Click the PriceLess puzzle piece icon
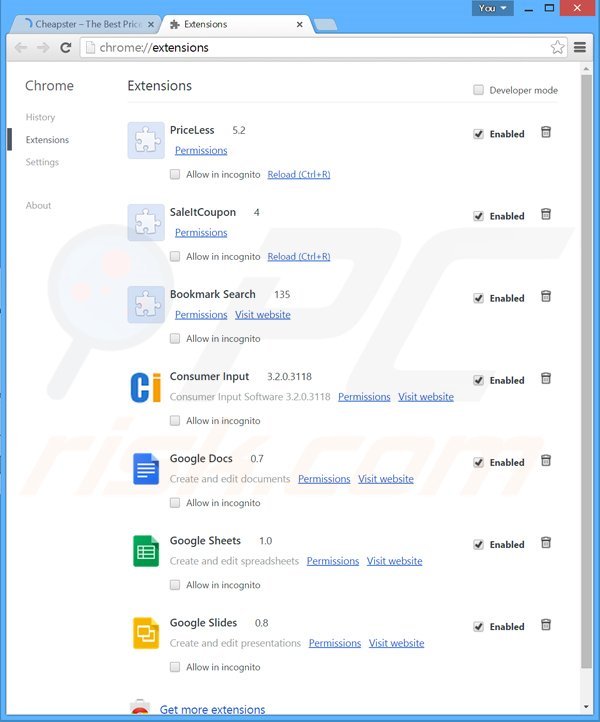Viewport: 600px width, 722px height. pos(146,140)
